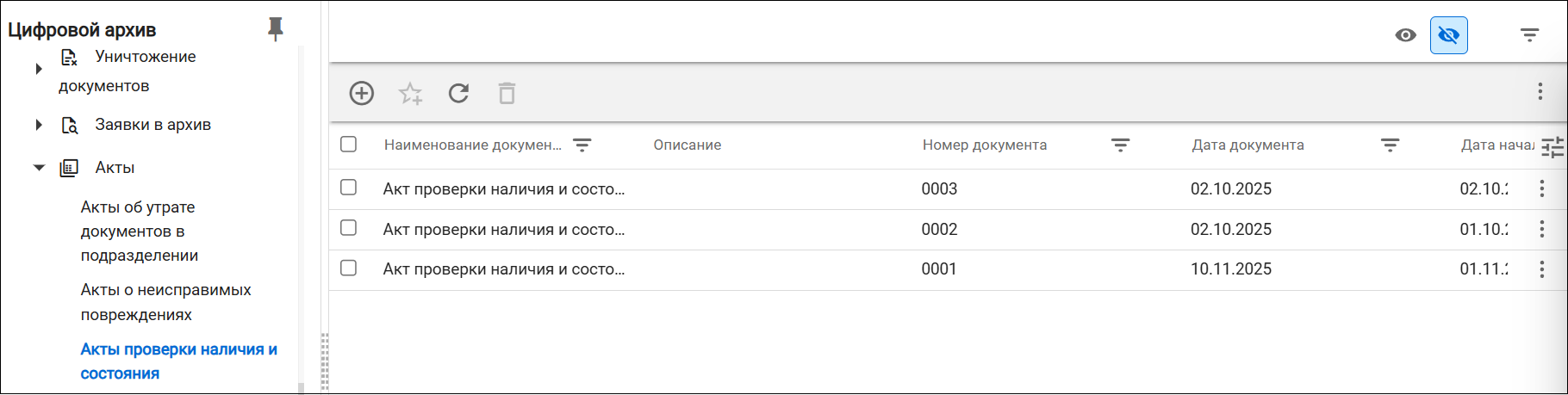1568x395 pixels.
Task: Open the column settings sliders icon
Action: [x=1552, y=148]
